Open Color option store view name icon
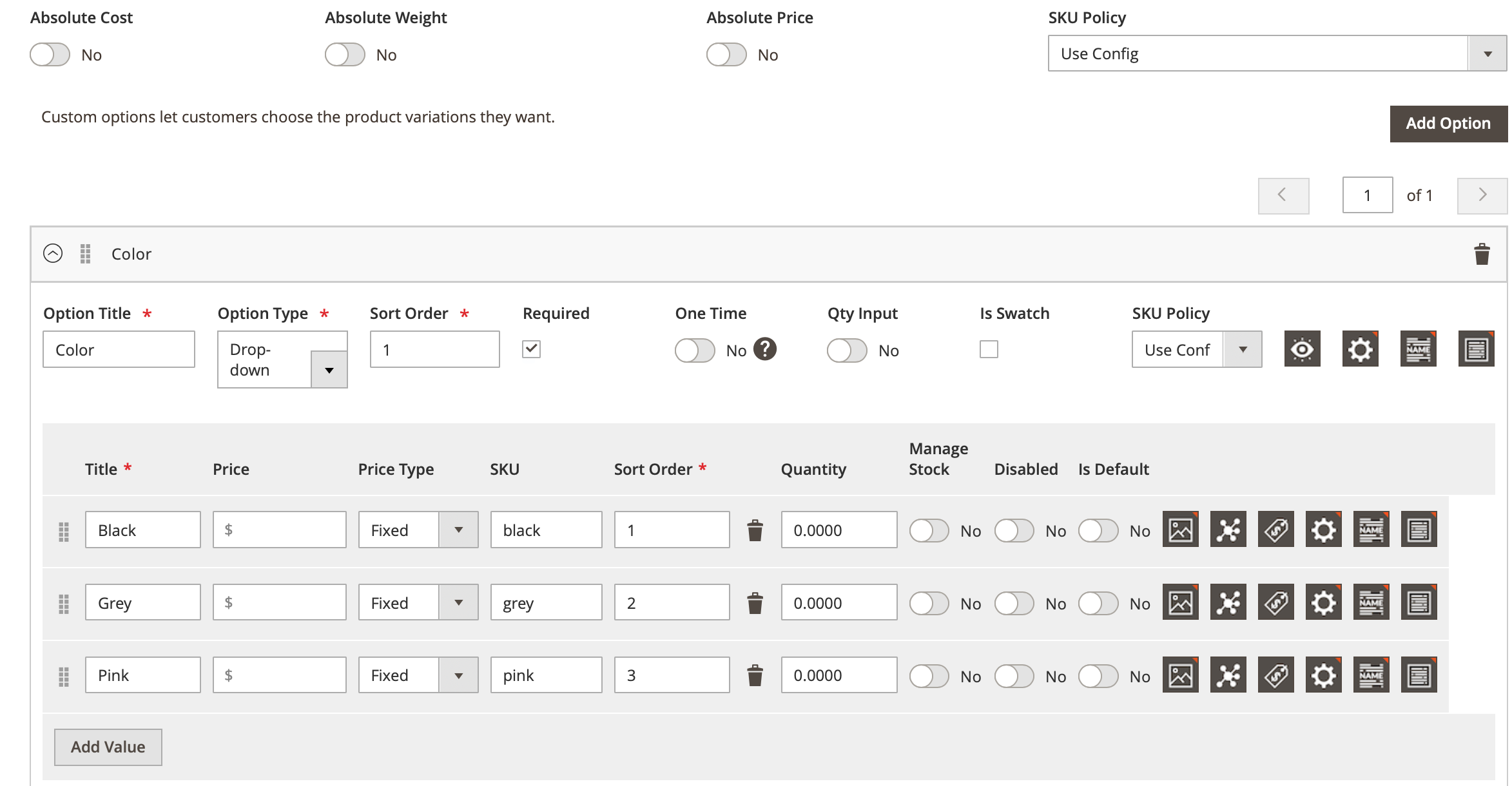Screen dimensions: 1512x786 coord(1418,349)
